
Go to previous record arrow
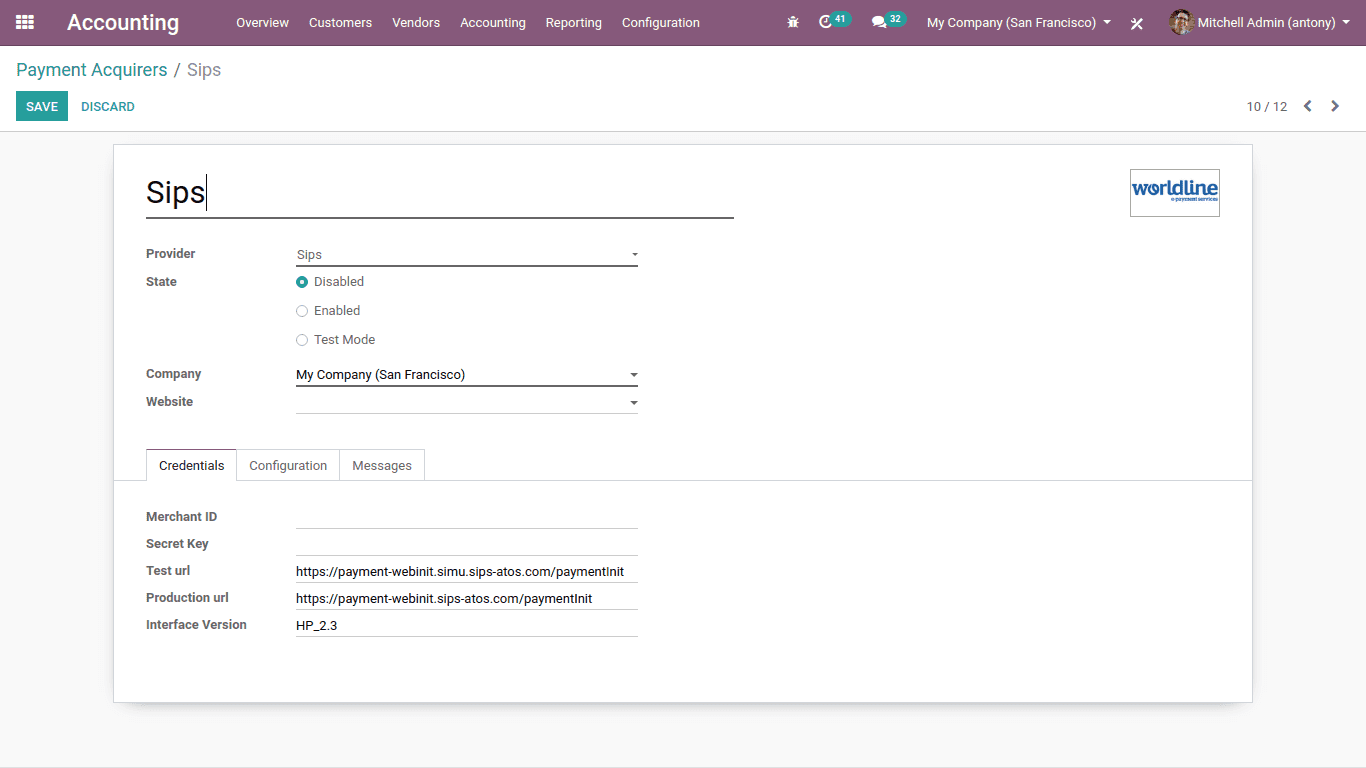click(x=1307, y=106)
